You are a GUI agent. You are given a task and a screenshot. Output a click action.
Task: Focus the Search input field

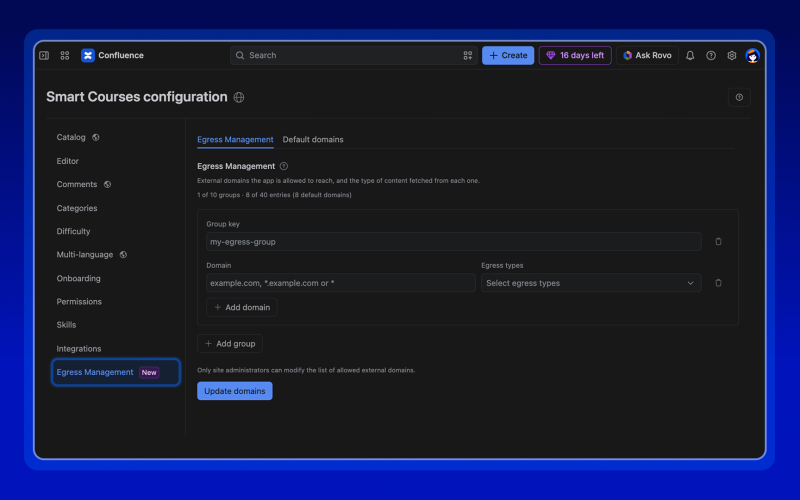(x=354, y=55)
